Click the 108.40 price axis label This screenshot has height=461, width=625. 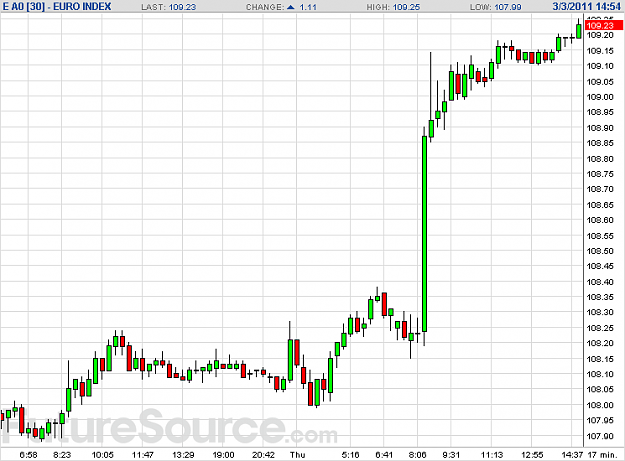coord(600,282)
